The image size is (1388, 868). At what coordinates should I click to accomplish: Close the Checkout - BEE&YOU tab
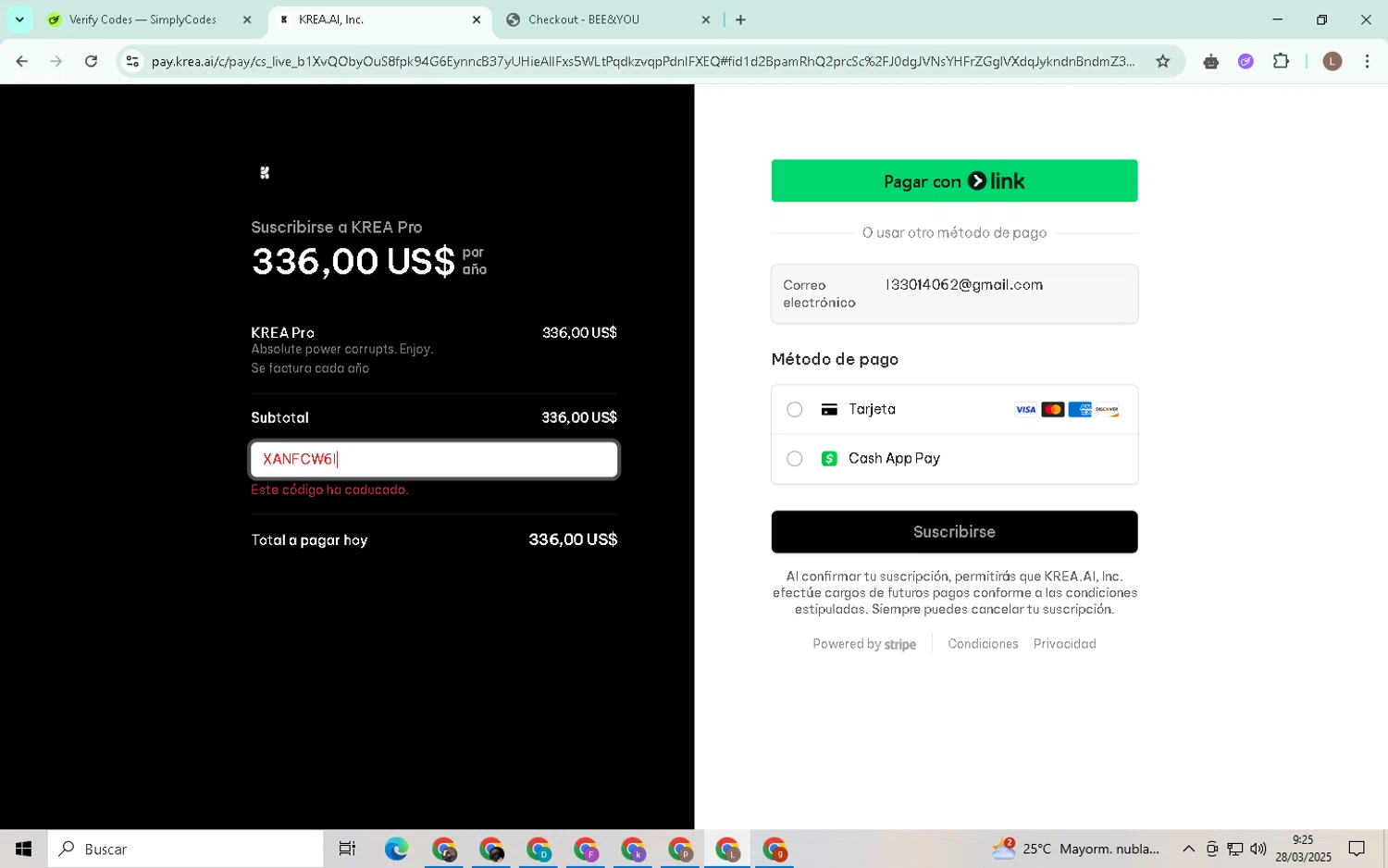point(706,19)
